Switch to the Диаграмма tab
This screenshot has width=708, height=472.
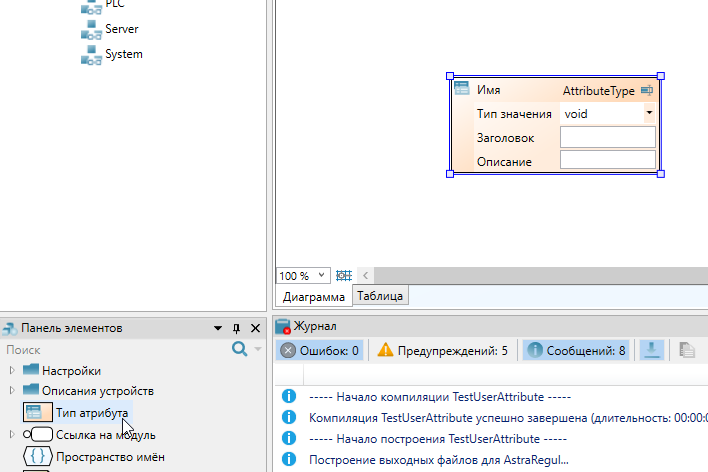(x=312, y=297)
